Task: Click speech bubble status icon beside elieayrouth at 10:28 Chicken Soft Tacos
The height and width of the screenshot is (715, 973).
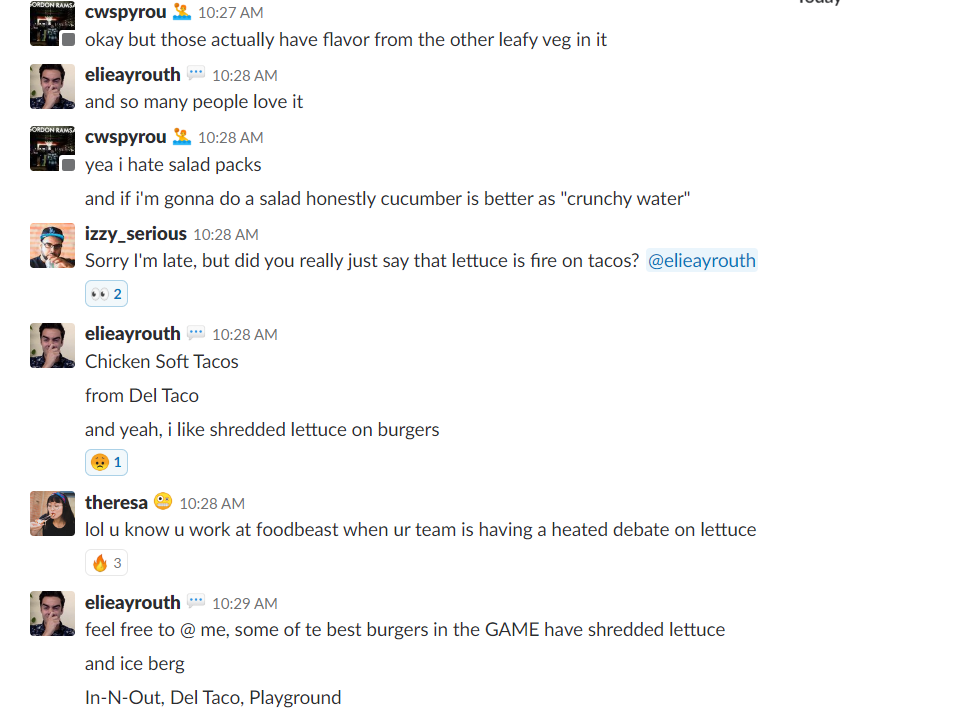Action: (x=196, y=332)
